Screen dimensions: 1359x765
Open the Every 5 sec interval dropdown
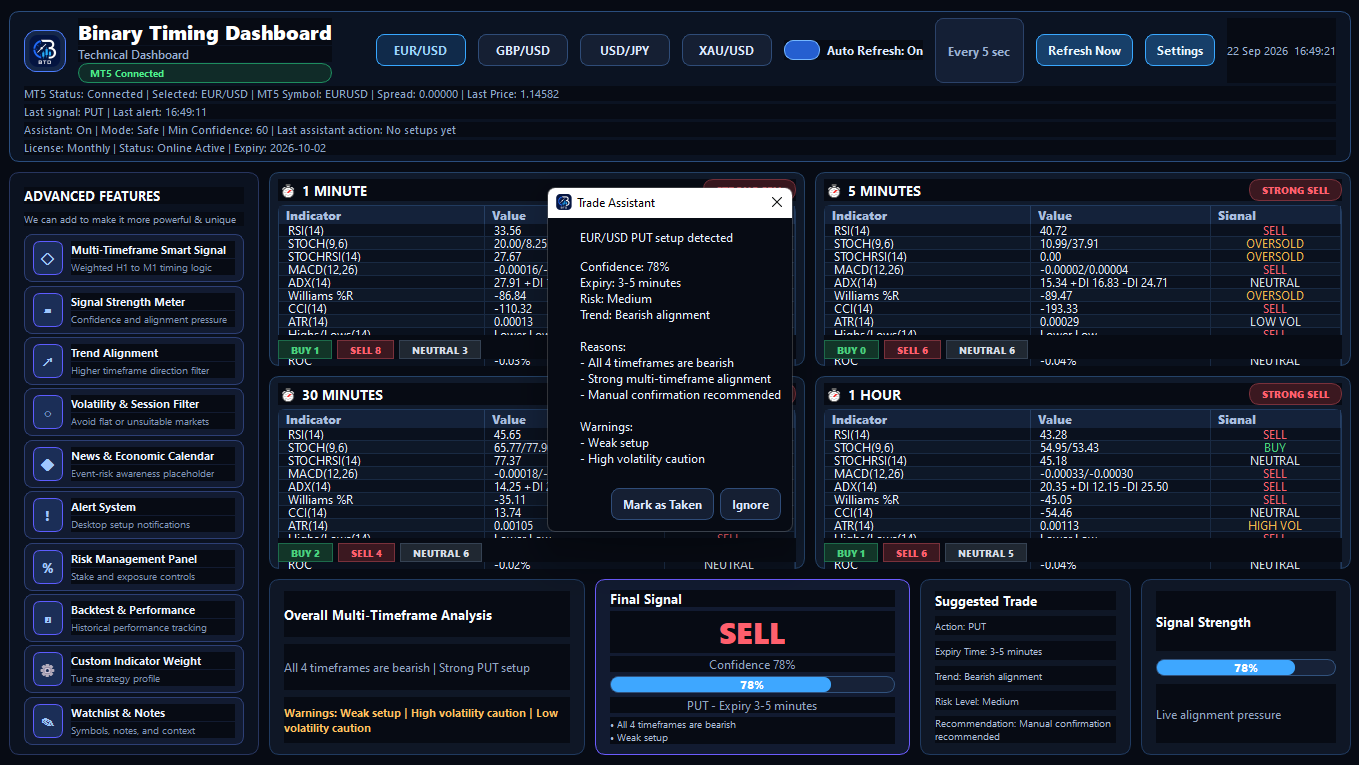tap(979, 51)
